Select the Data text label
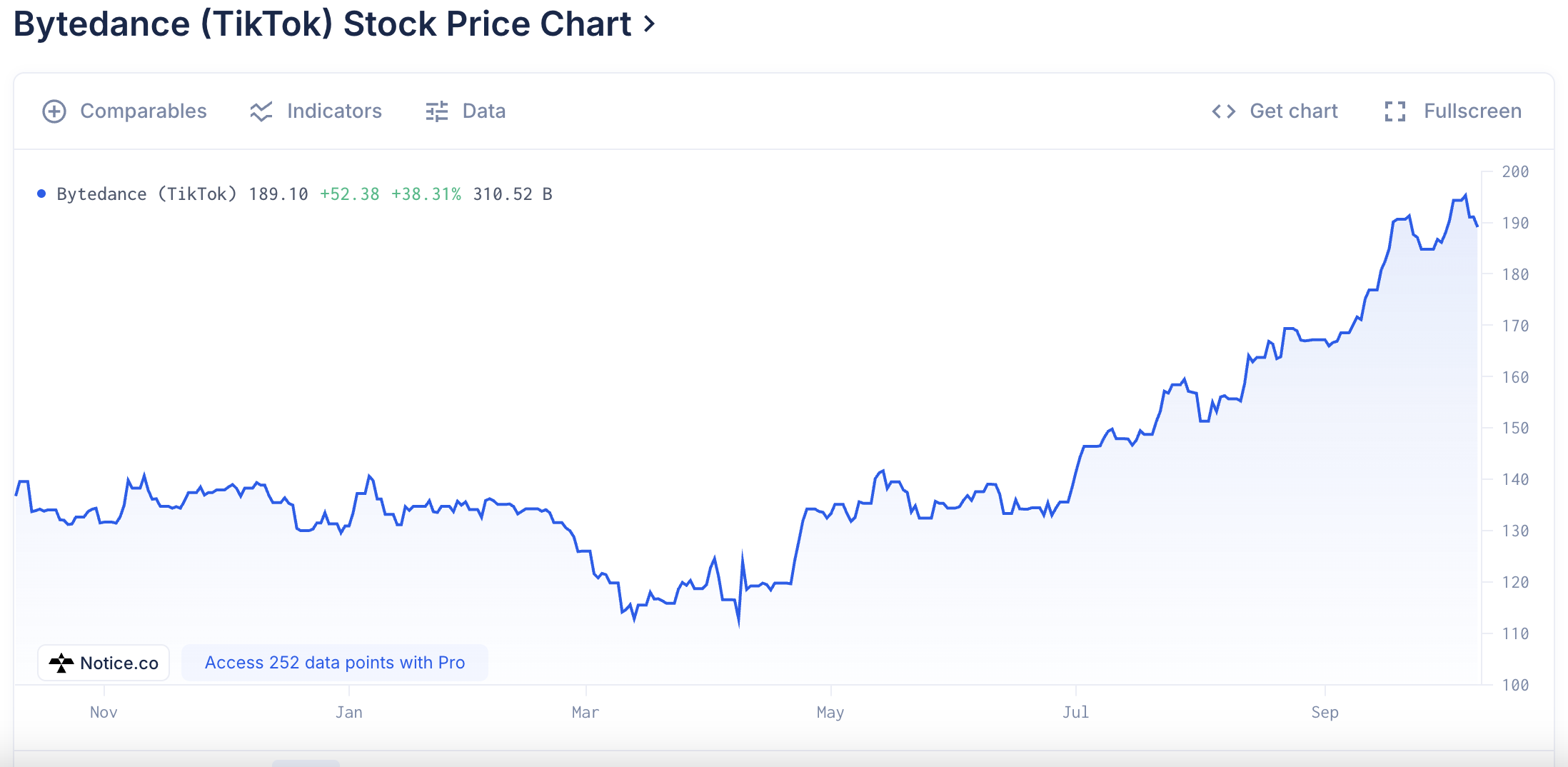This screenshot has width=1568, height=767. pyautogui.click(x=483, y=111)
